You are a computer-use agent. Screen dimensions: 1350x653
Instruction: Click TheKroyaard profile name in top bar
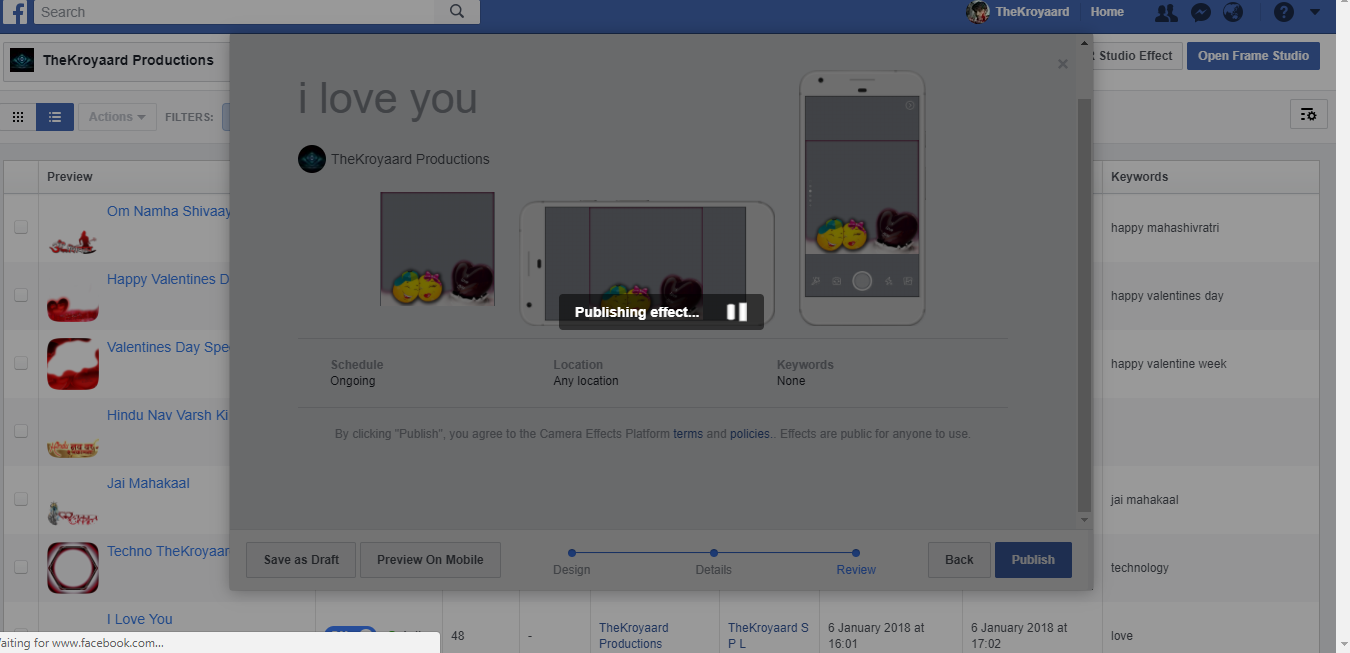click(x=1032, y=12)
